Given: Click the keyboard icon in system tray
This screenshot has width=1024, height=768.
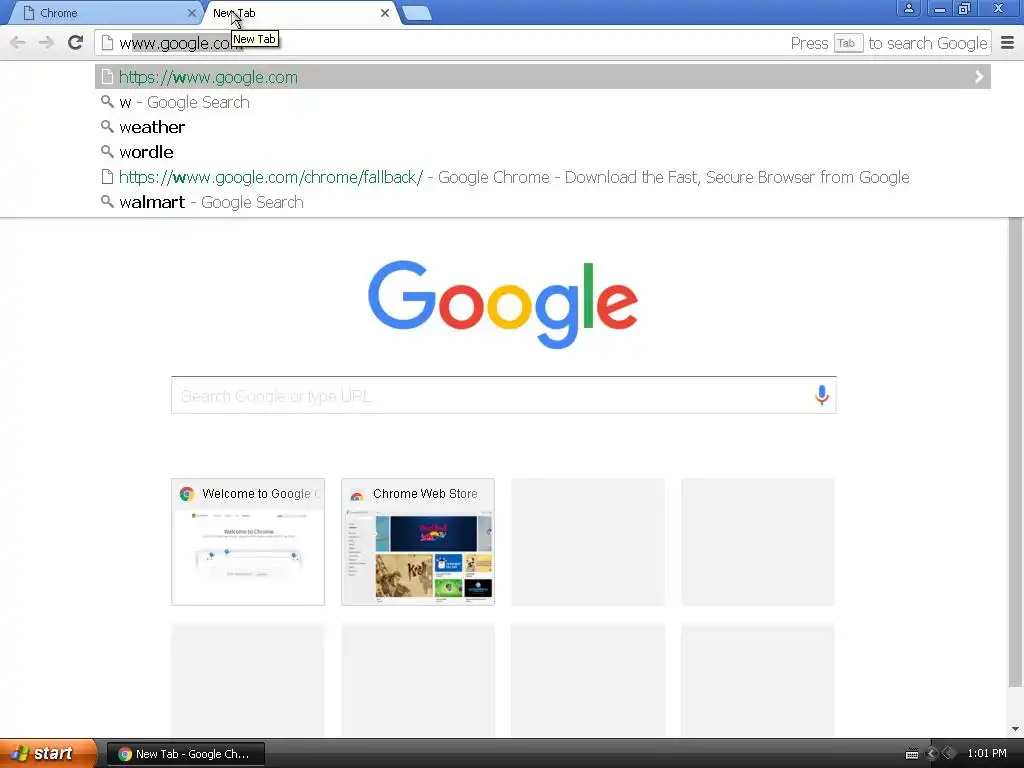Looking at the screenshot, I should coord(912,754).
